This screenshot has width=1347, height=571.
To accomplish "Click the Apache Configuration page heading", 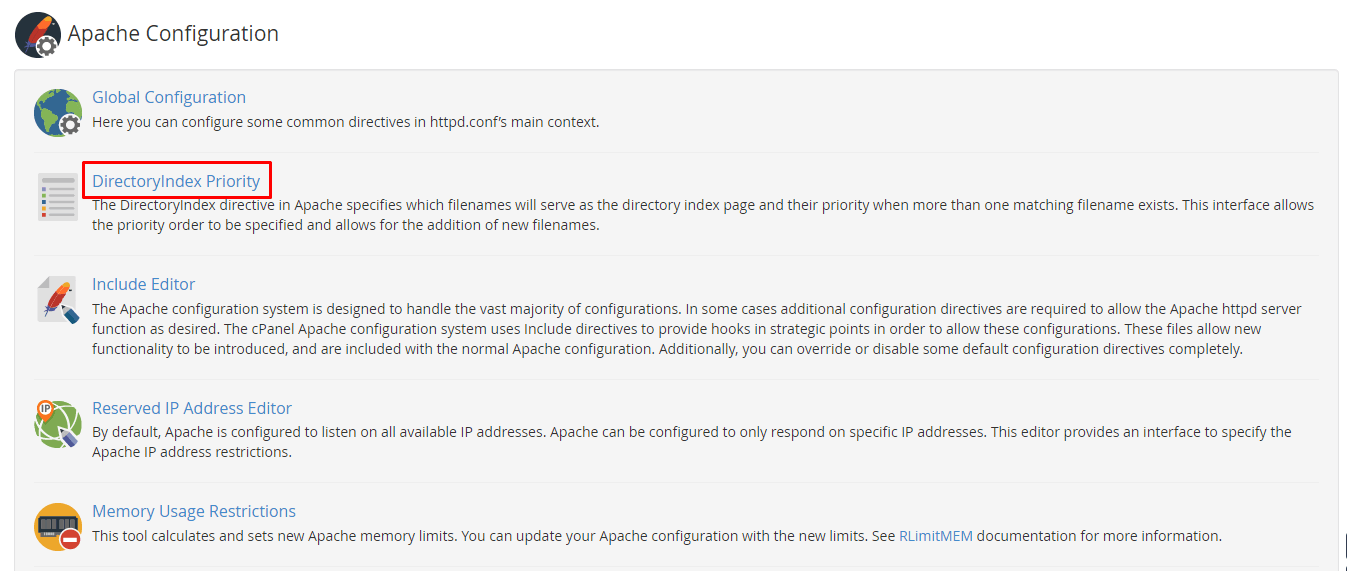I will point(173,33).
